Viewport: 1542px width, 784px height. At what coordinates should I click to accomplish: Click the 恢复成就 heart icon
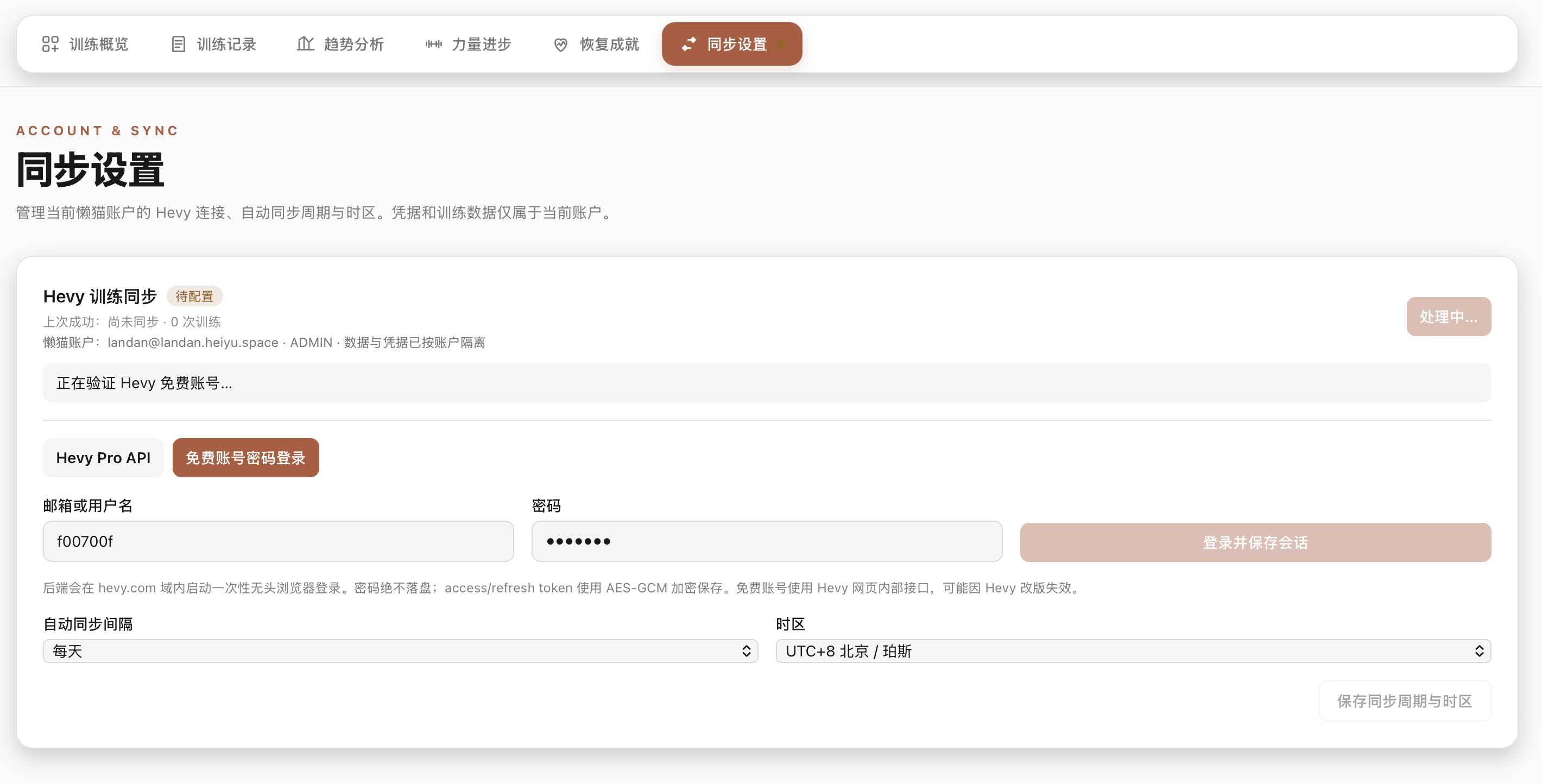(561, 45)
